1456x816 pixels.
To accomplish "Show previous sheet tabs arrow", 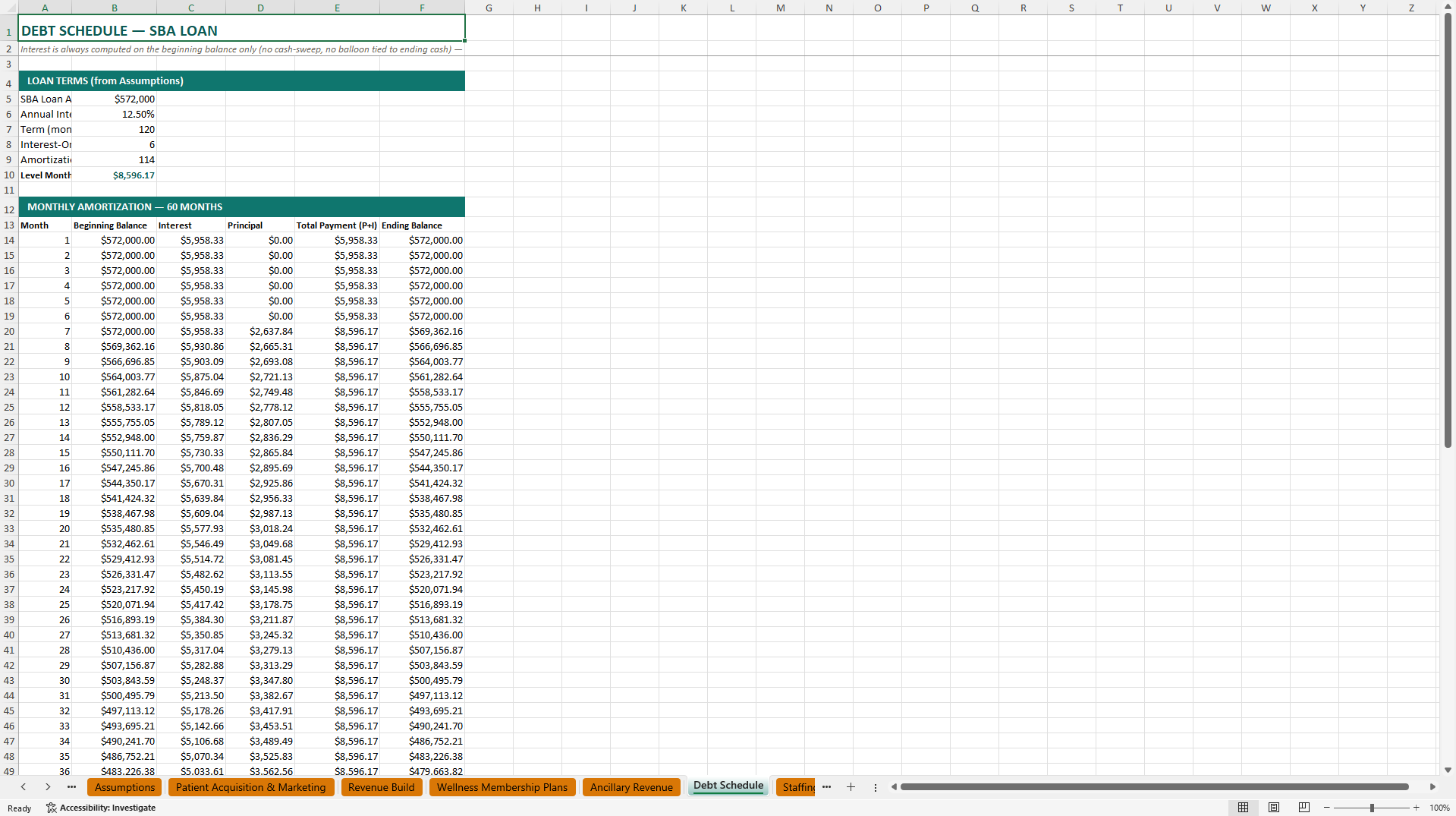I will coord(24,787).
